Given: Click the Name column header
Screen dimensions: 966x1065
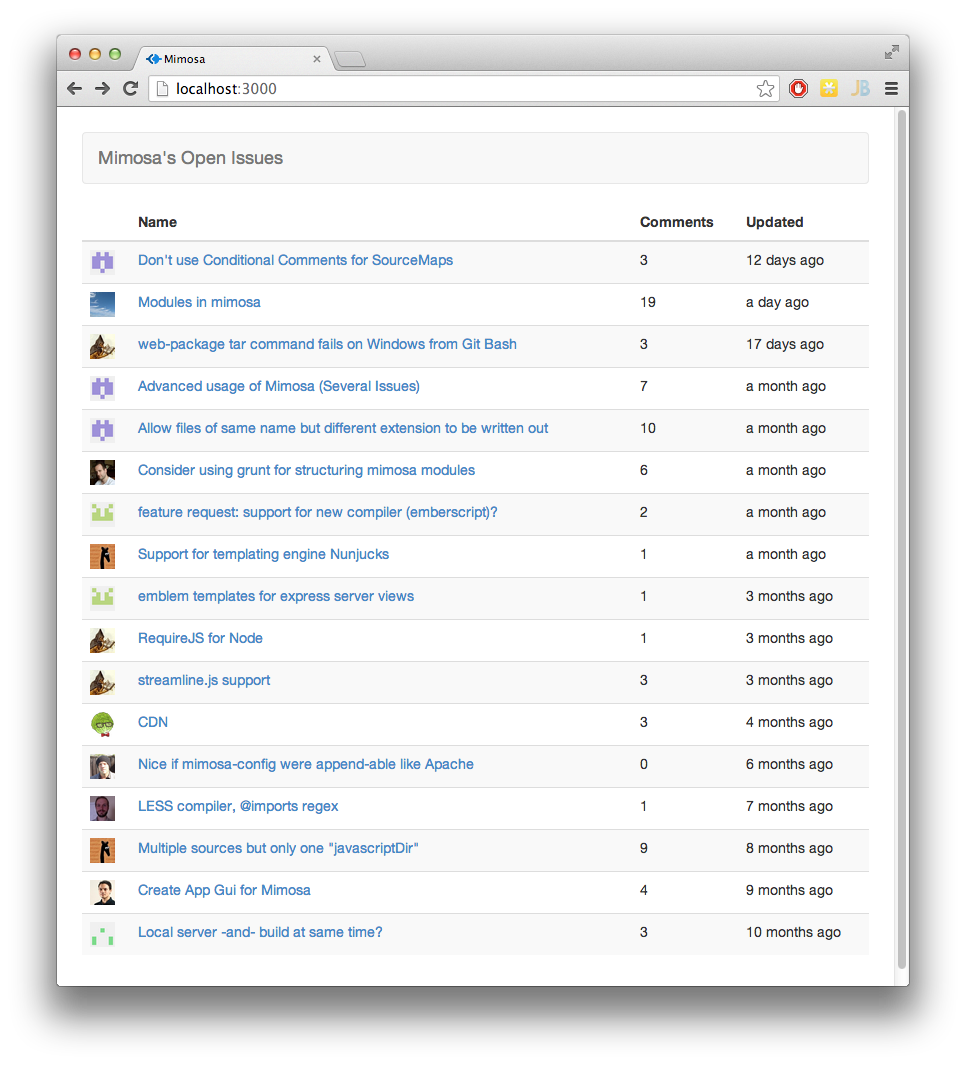Looking at the screenshot, I should point(158,222).
